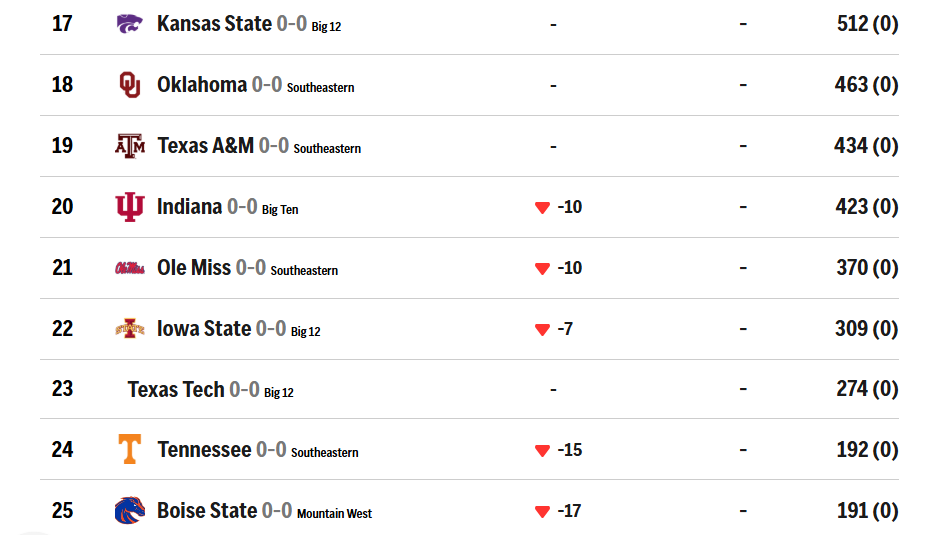Open the Oklahoma team link
The width and height of the screenshot is (945, 535).
tap(202, 84)
